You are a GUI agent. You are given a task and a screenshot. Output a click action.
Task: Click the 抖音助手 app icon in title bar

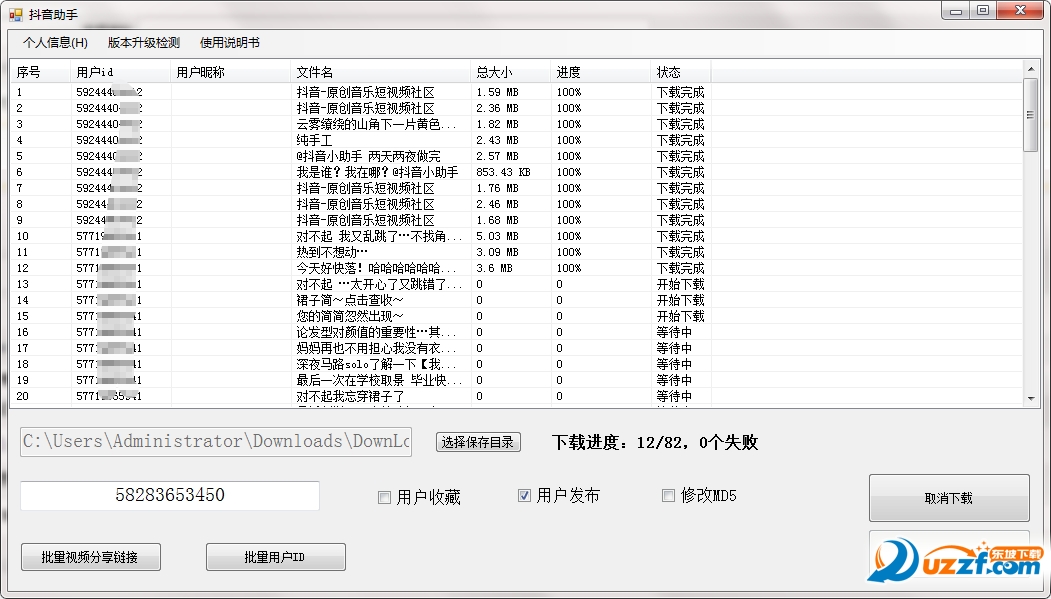[15, 15]
